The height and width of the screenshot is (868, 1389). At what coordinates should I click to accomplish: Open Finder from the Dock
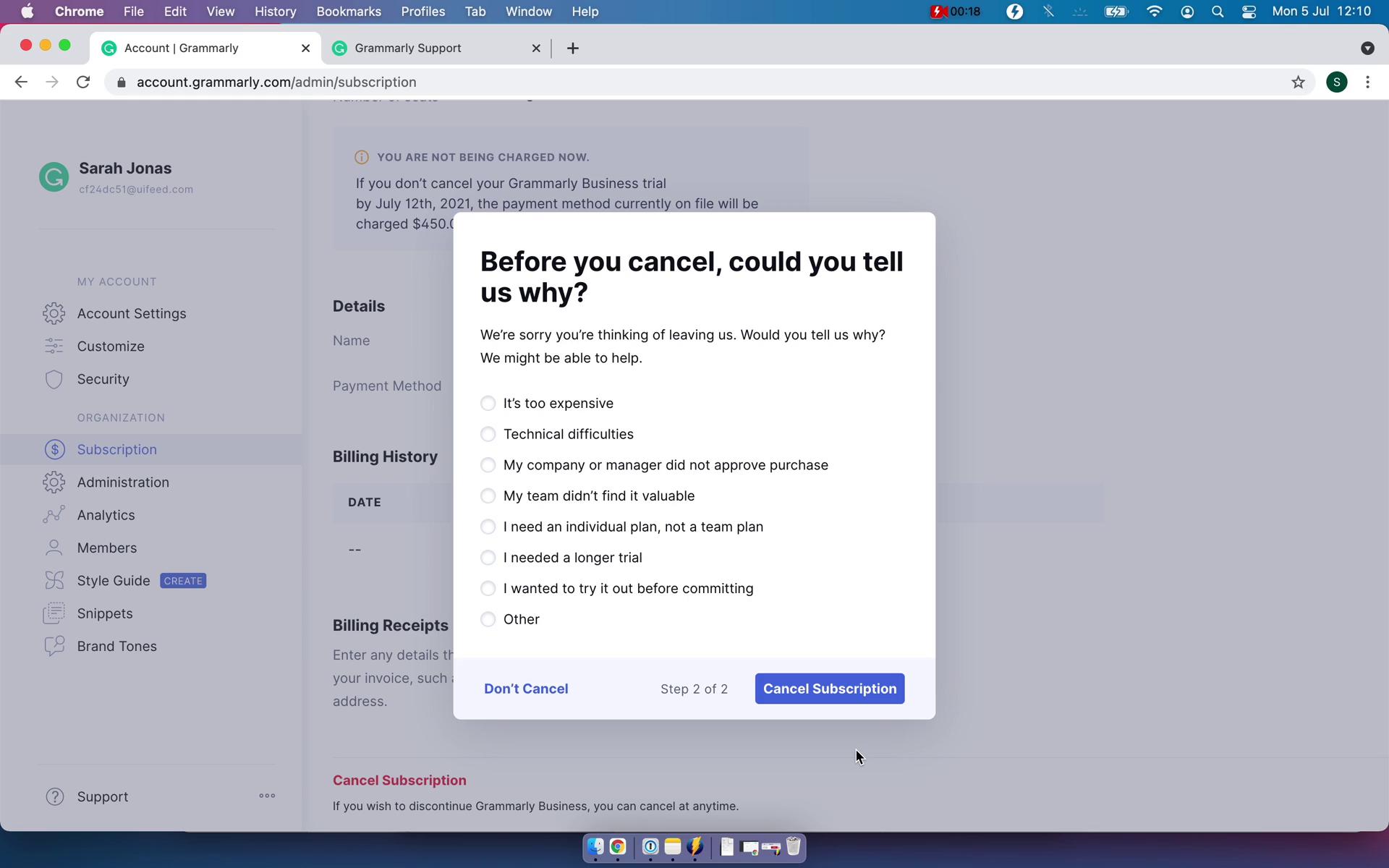coord(595,847)
